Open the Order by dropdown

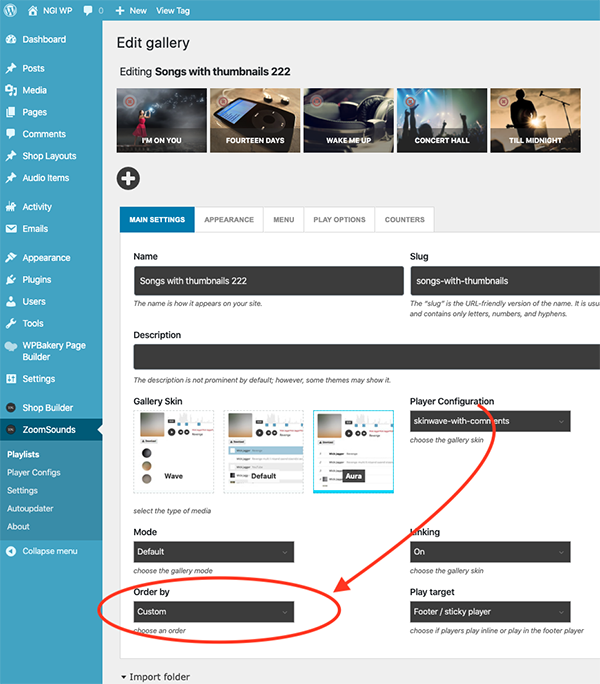tap(214, 611)
